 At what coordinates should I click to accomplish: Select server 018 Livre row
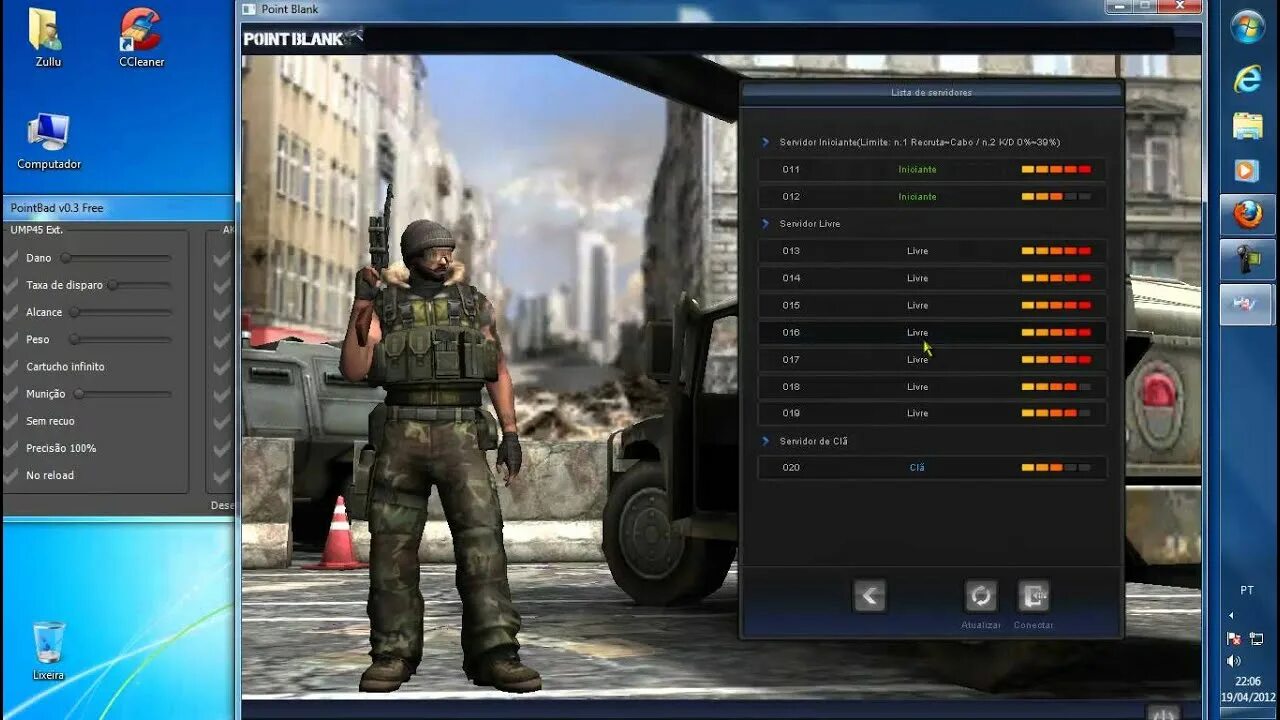coord(932,386)
